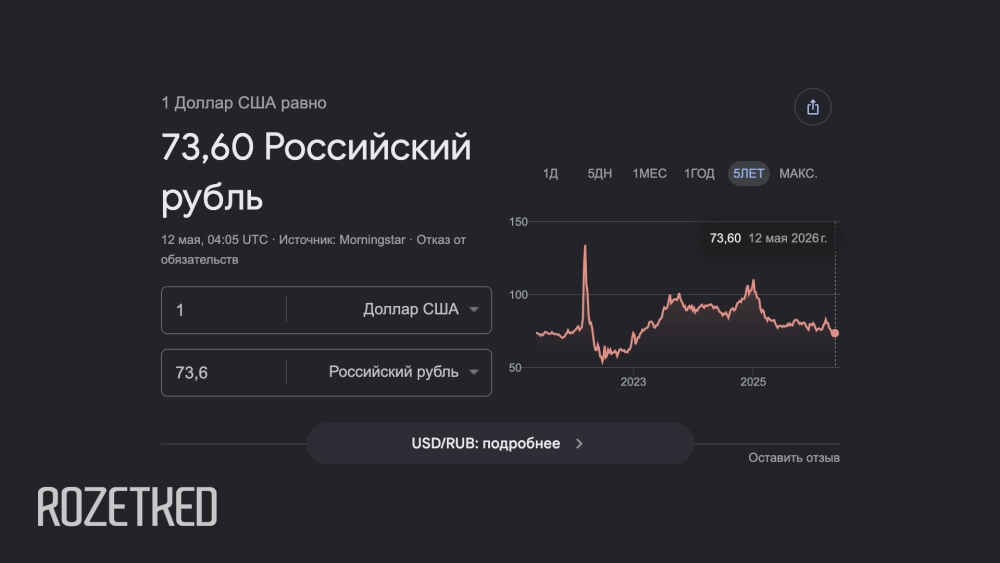Click the Оставить отзыв feedback link
This screenshot has width=1000, height=563.
[794, 458]
